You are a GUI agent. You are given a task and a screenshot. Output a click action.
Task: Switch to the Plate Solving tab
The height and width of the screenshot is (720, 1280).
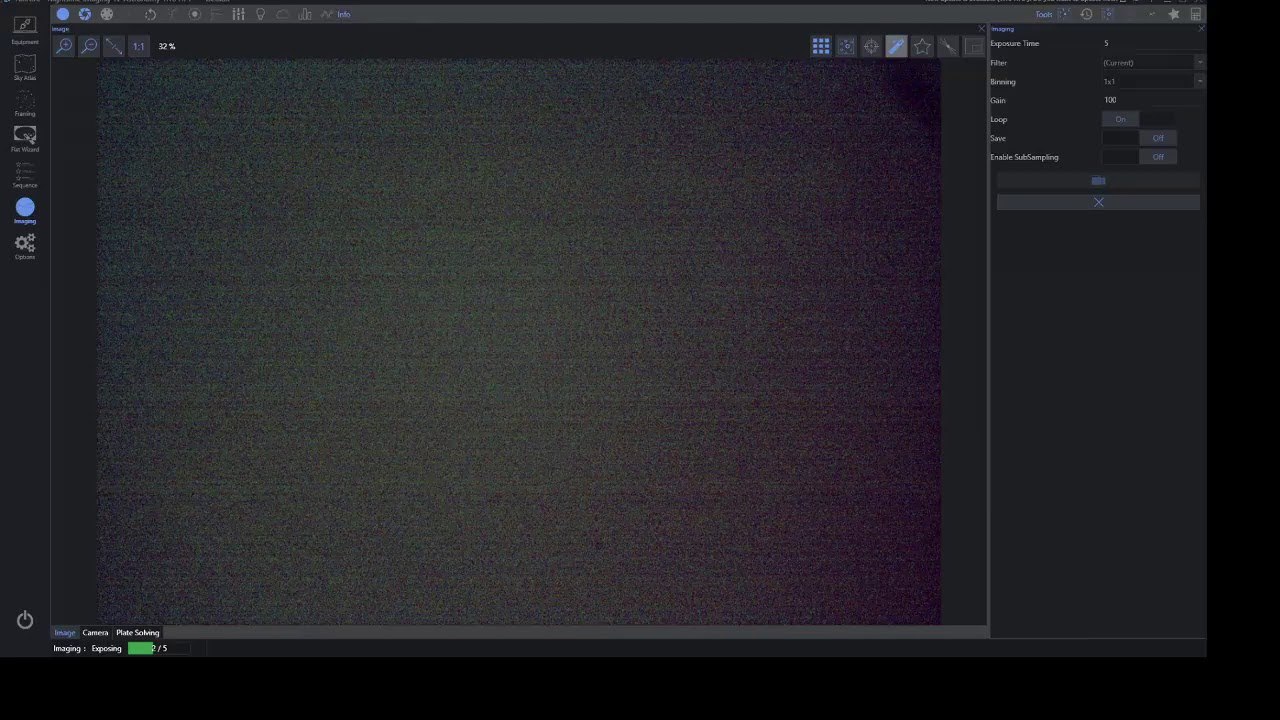[137, 633]
